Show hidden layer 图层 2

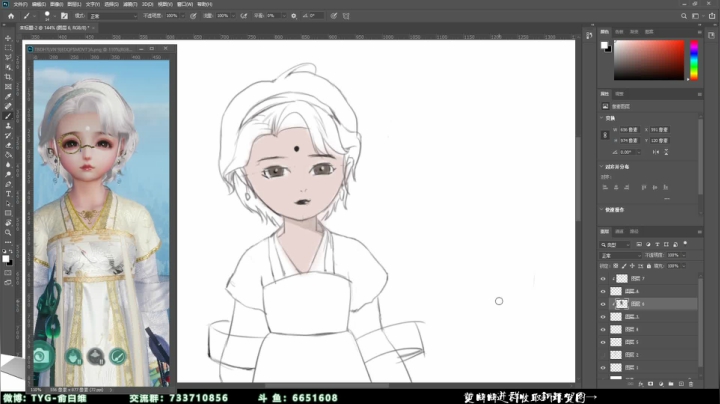pos(603,355)
